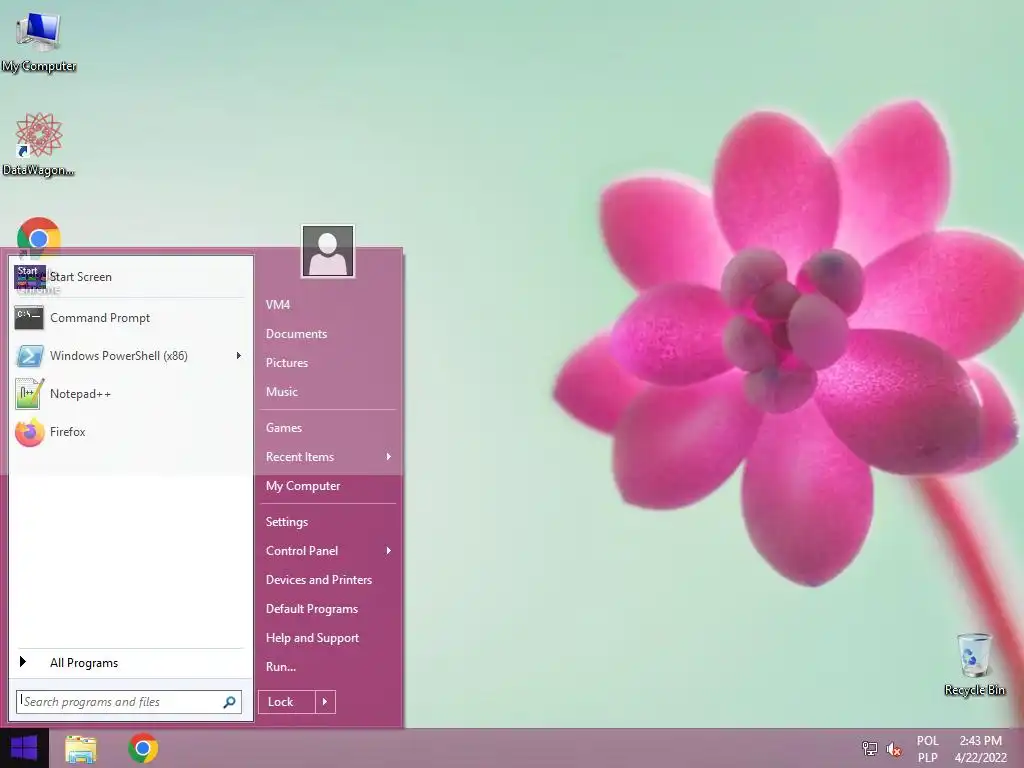Open shutdown options arrow beside Lock
Screen dimensions: 1024x768
325,702
